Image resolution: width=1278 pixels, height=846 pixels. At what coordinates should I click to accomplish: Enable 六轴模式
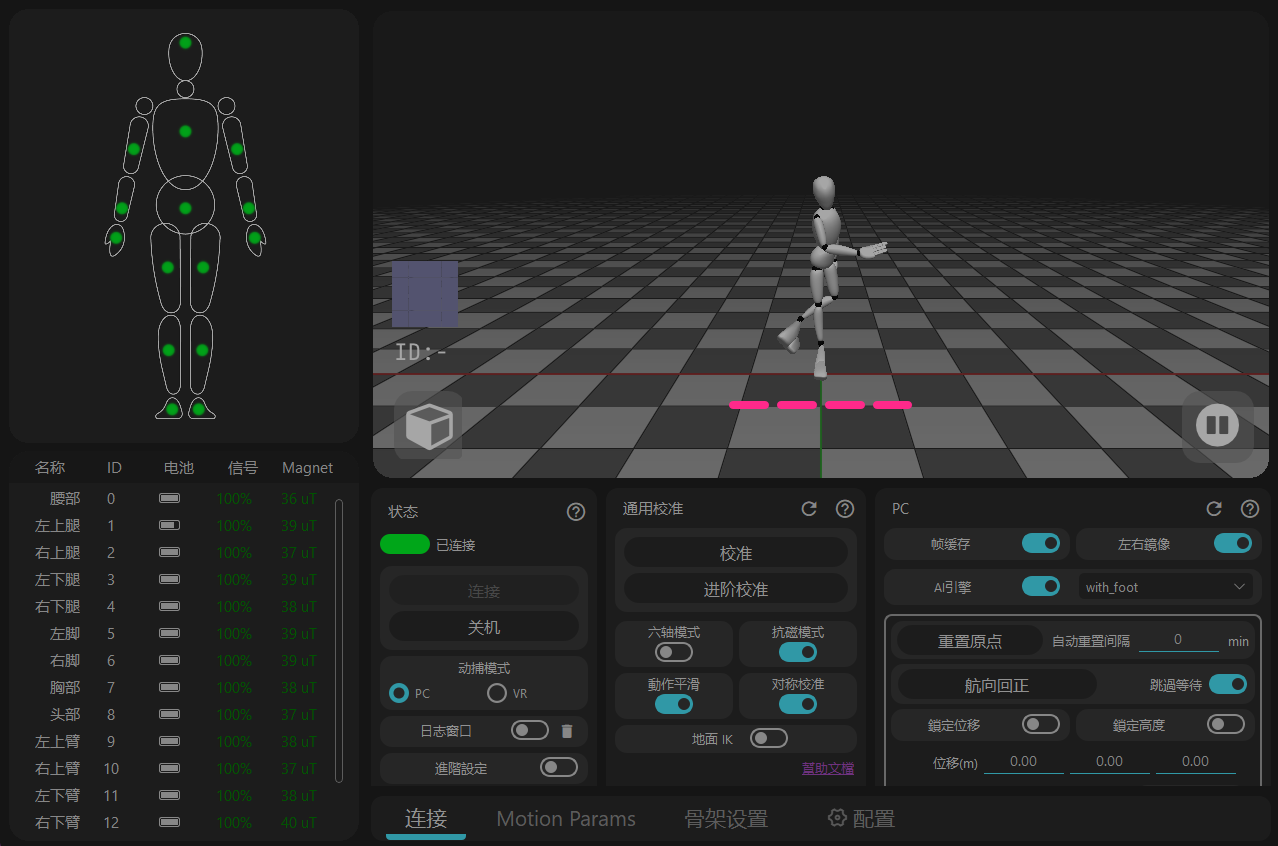click(674, 652)
